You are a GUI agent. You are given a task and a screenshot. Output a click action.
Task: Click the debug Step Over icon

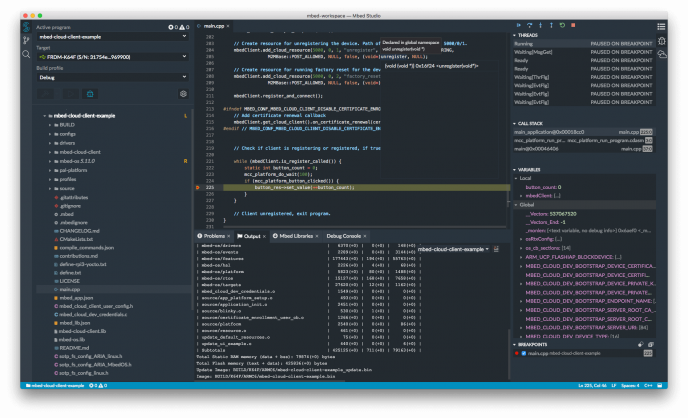[529, 23]
